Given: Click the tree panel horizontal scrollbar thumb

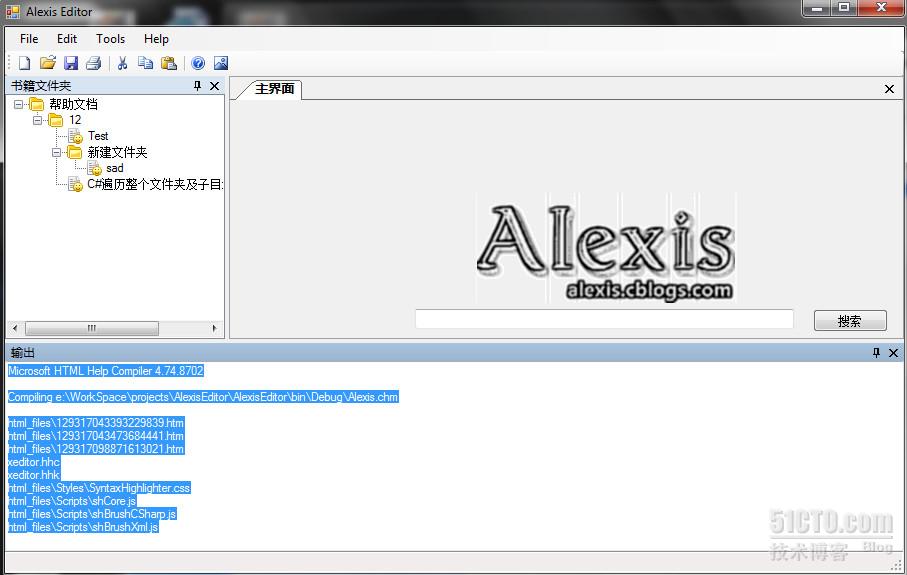Looking at the screenshot, I should (x=91, y=329).
